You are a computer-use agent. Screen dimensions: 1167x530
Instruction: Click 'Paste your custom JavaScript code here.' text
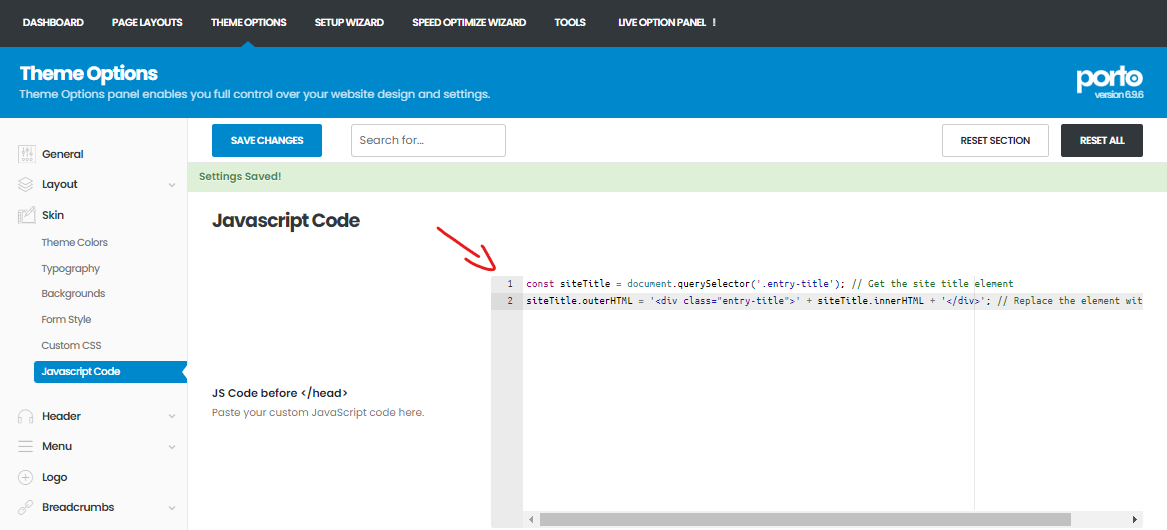(x=318, y=412)
